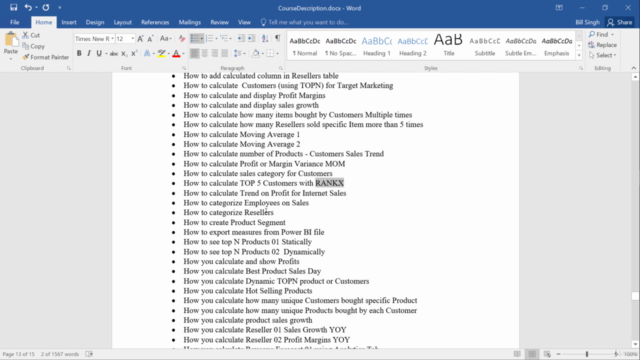The image size is (640, 360).
Task: Save the document from Quick Access Toolbar
Action: coord(13,7)
